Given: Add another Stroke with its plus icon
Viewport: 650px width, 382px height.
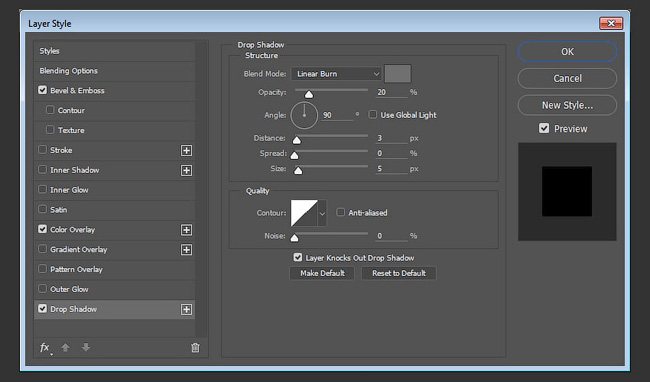Looking at the screenshot, I should [187, 150].
